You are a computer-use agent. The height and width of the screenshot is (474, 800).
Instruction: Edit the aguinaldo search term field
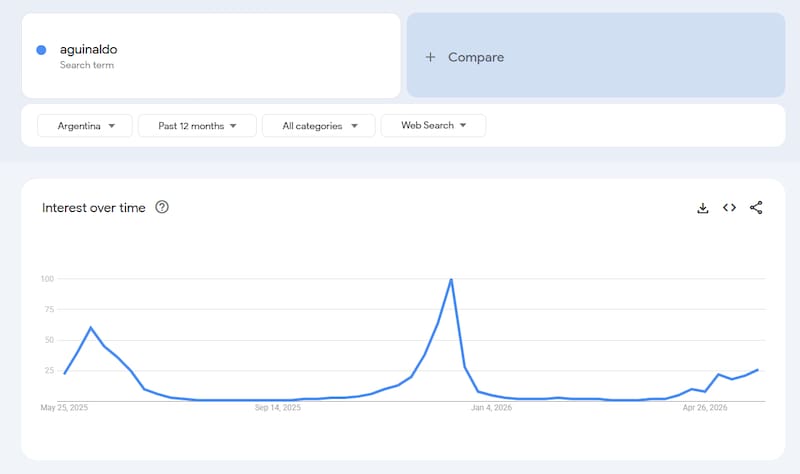211,56
